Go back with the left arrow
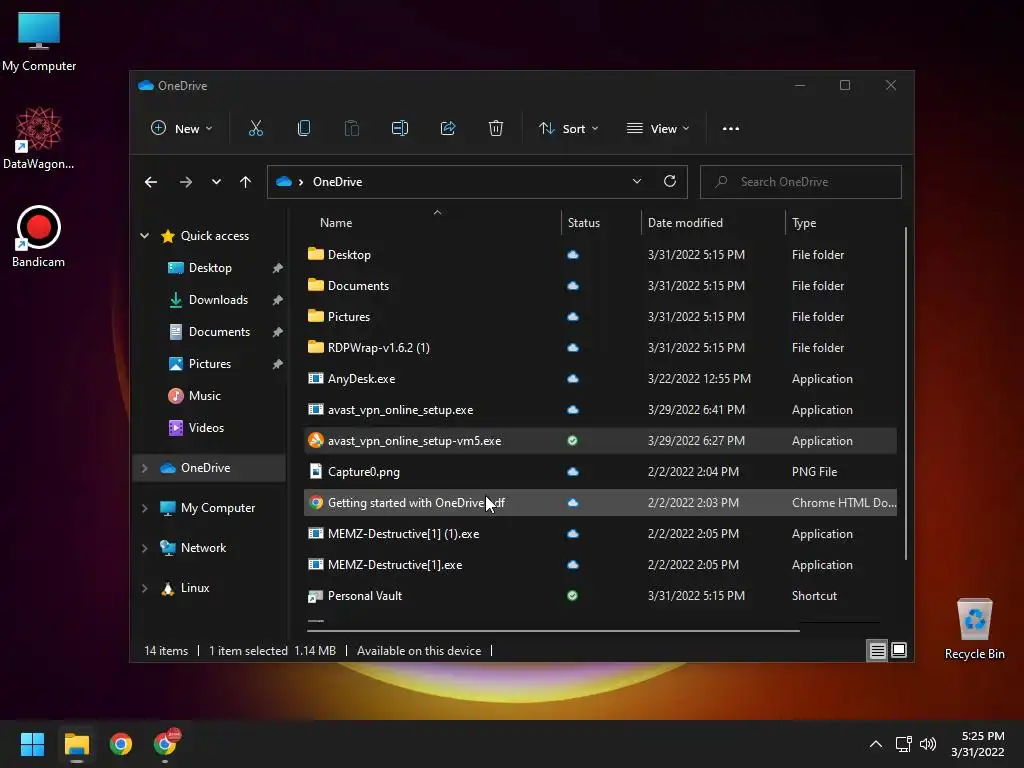 point(151,182)
